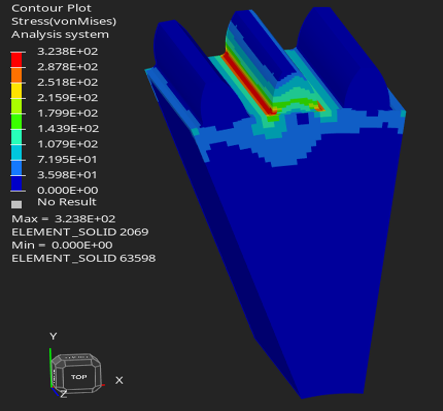Select the legend value 7.195E+01
Image resolution: width=443 pixels, height=411 pixels.
67,159
